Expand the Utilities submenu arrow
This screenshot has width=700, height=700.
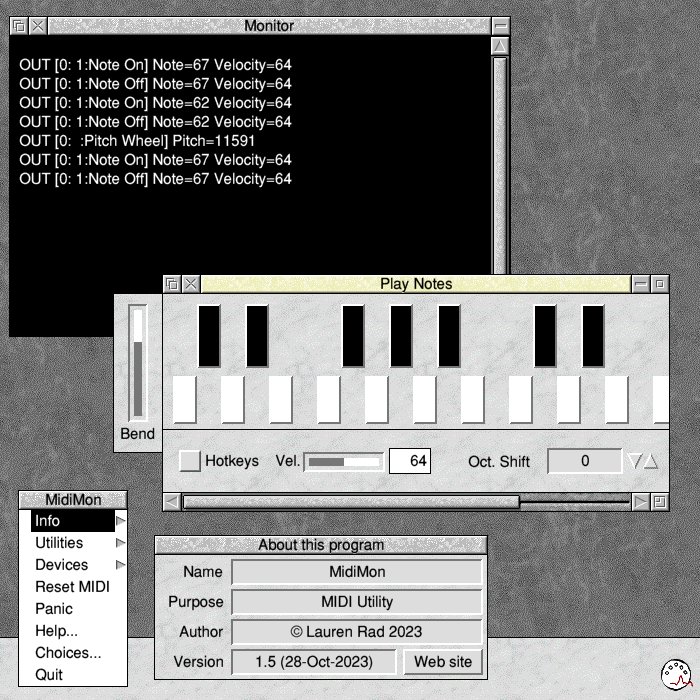120,543
